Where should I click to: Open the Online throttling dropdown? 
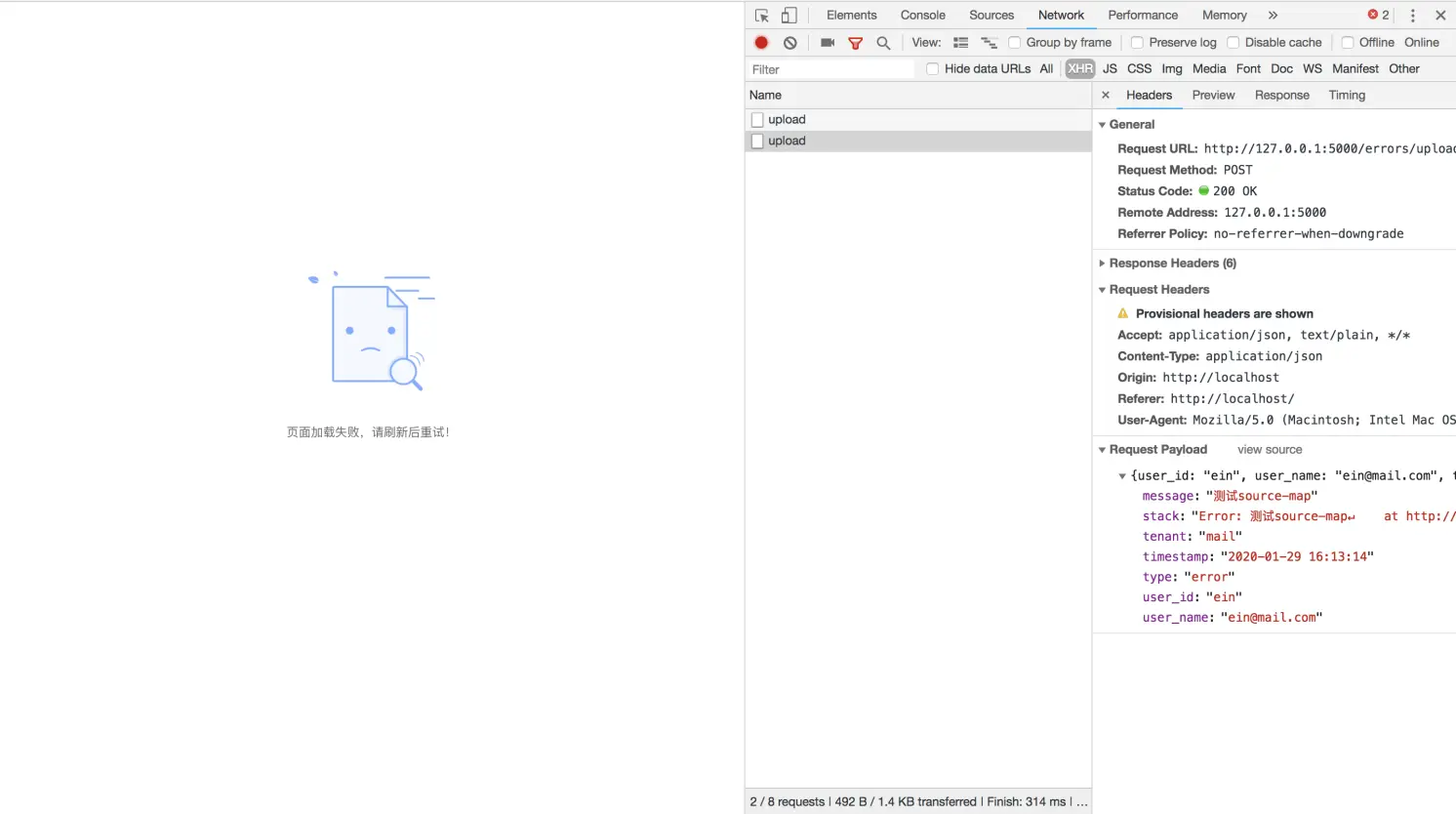tap(1422, 43)
